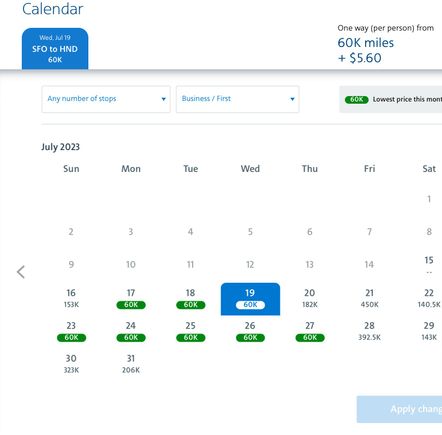This screenshot has height=435, width=442.
Task: Choose July 23 with 60K badge
Action: tap(71, 332)
